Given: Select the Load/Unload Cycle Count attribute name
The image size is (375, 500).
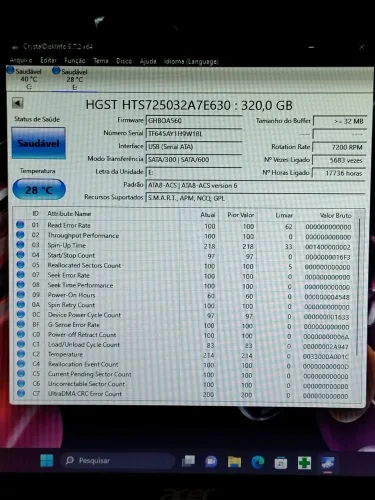Looking at the screenshot, I should tap(84, 344).
